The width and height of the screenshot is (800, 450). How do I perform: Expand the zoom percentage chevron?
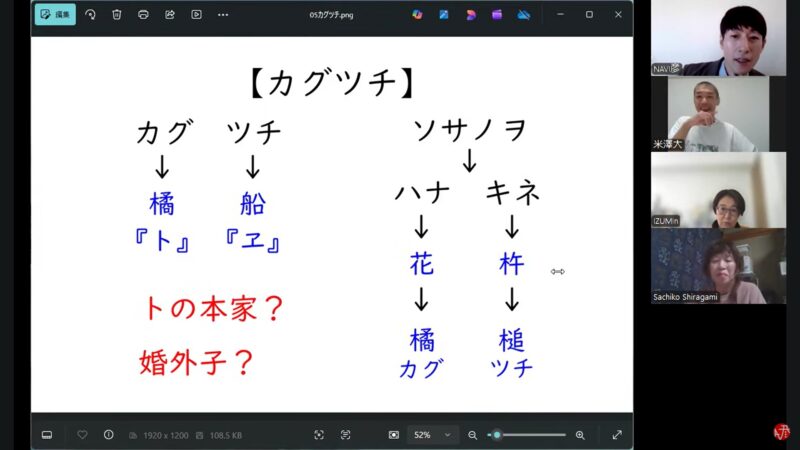(x=447, y=435)
